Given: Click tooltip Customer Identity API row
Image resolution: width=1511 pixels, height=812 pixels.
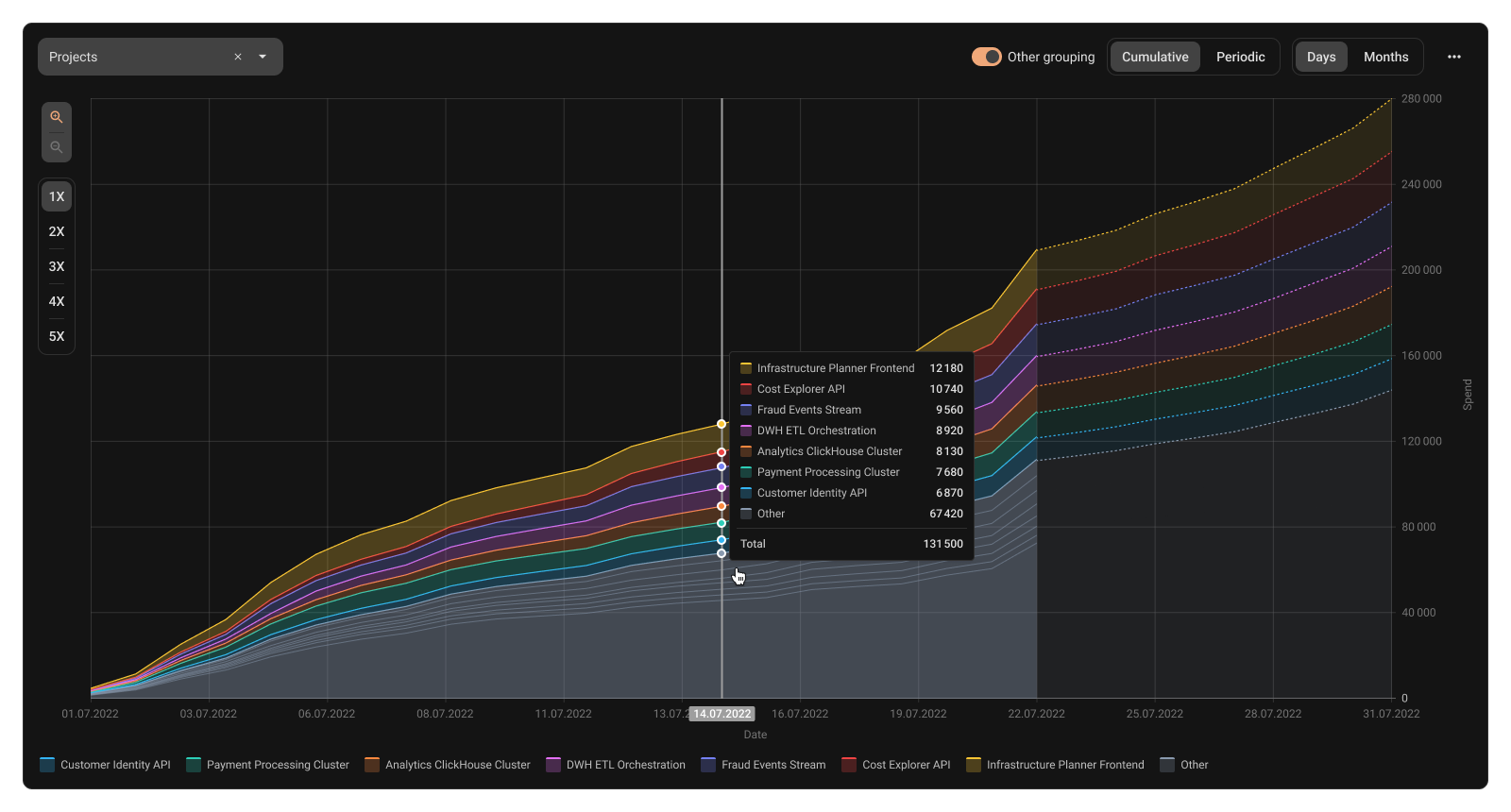Looking at the screenshot, I should point(852,493).
